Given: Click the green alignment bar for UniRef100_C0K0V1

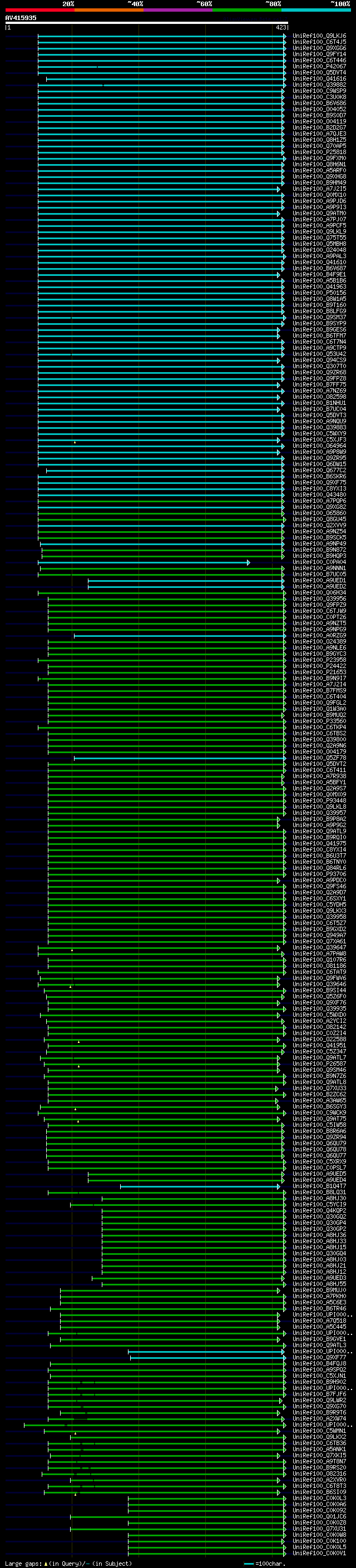Looking at the screenshot, I should tap(207, 1554).
